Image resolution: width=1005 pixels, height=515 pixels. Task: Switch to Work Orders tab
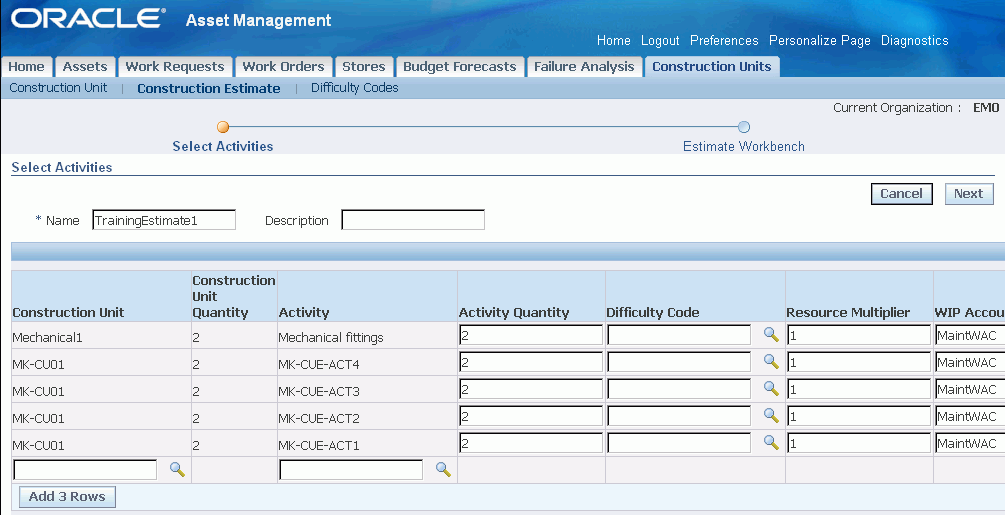[283, 67]
